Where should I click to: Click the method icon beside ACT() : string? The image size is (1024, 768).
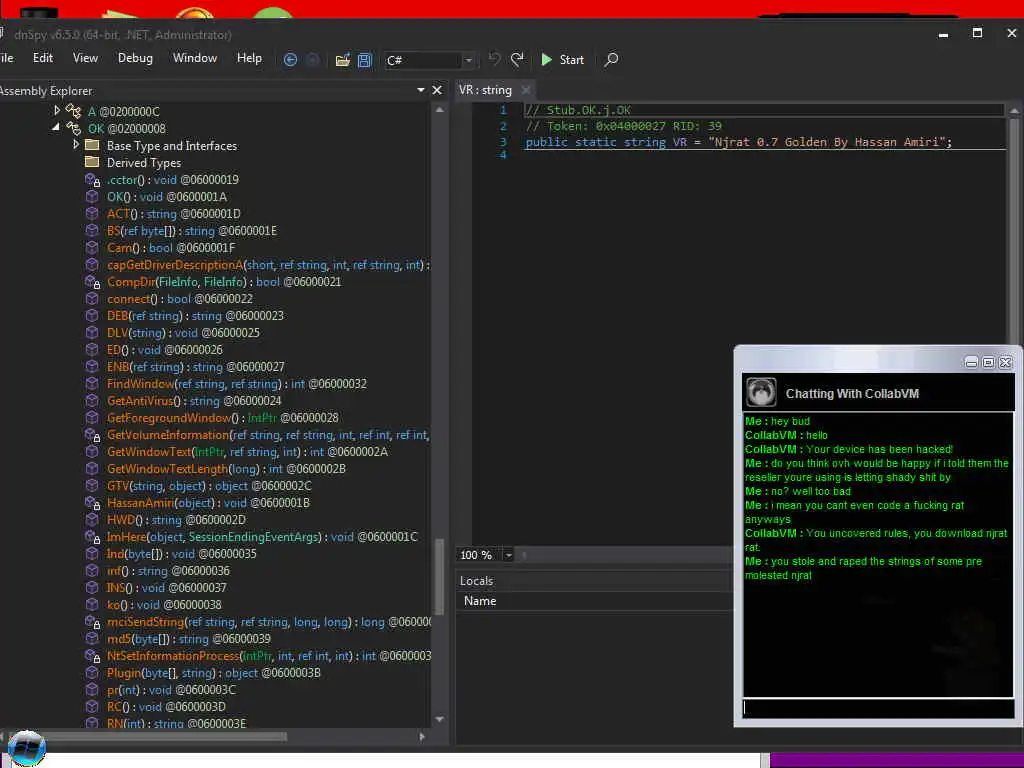92,214
